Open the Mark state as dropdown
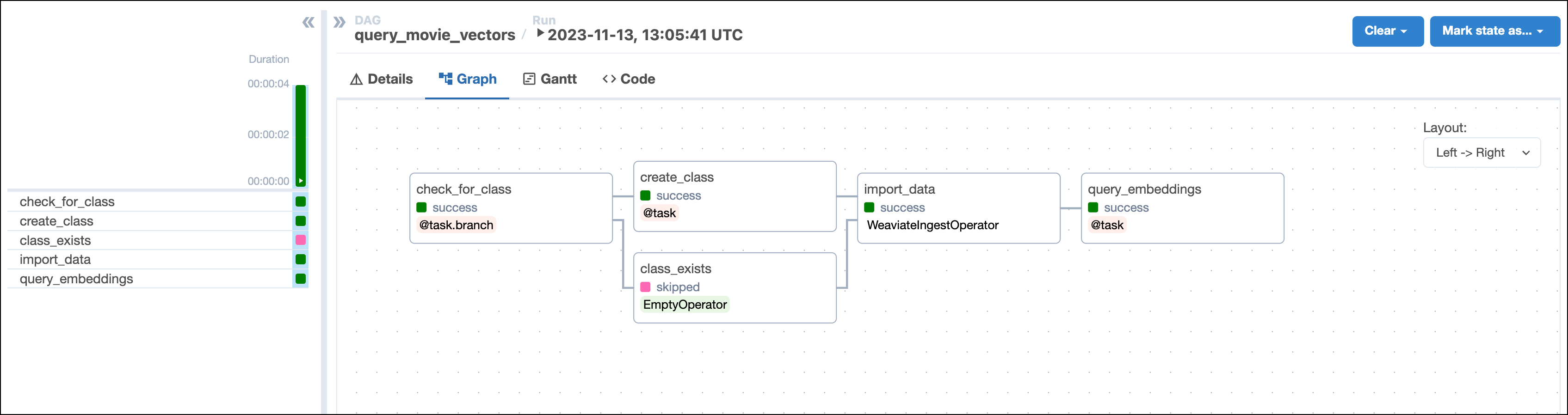The image size is (1568, 415). point(1494,31)
